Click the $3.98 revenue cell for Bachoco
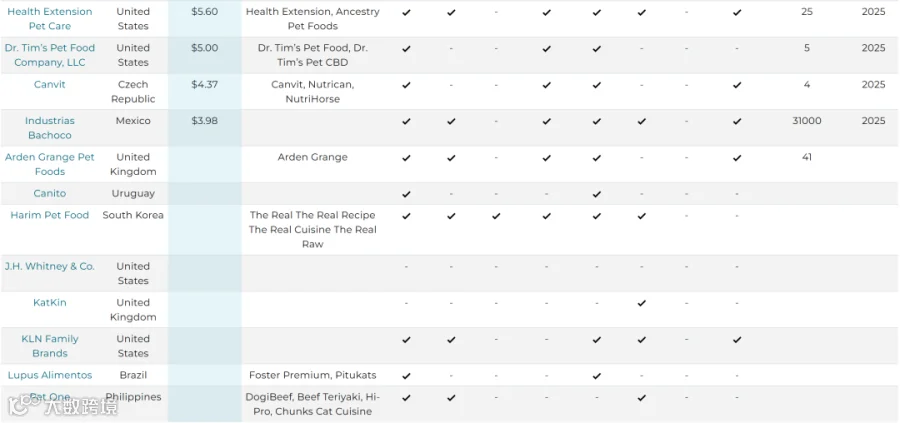This screenshot has width=900, height=423. tap(204, 121)
